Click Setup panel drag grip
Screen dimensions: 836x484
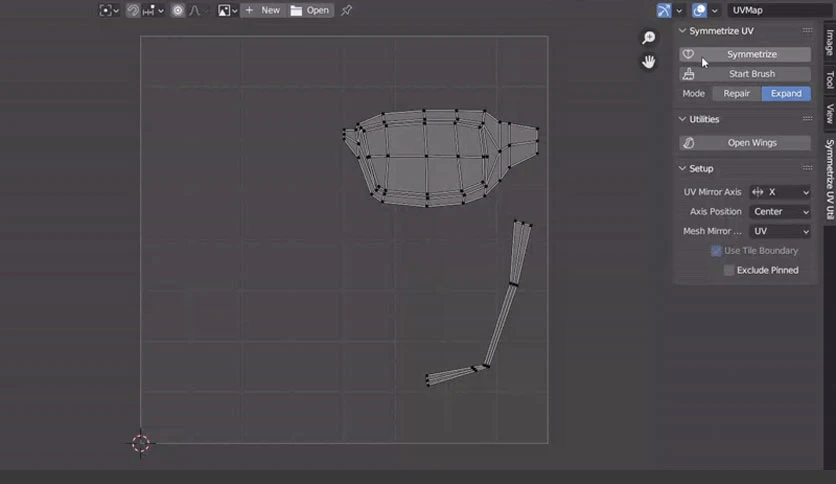pyautogui.click(x=807, y=168)
